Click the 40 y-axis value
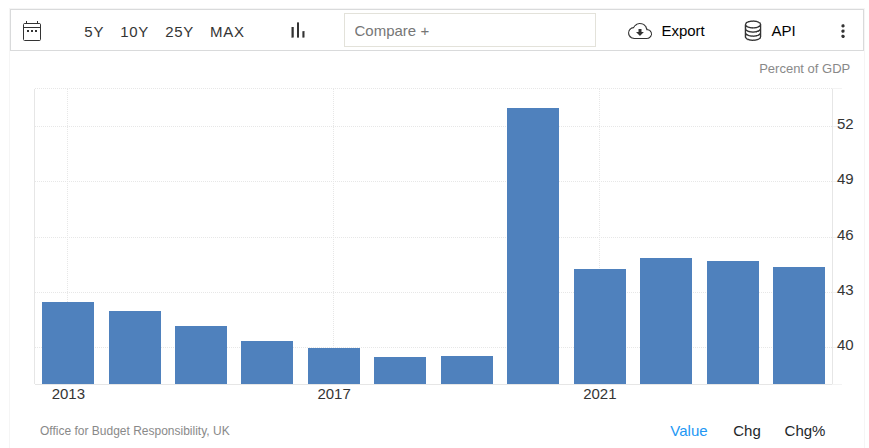The height and width of the screenshot is (448, 869). click(845, 345)
